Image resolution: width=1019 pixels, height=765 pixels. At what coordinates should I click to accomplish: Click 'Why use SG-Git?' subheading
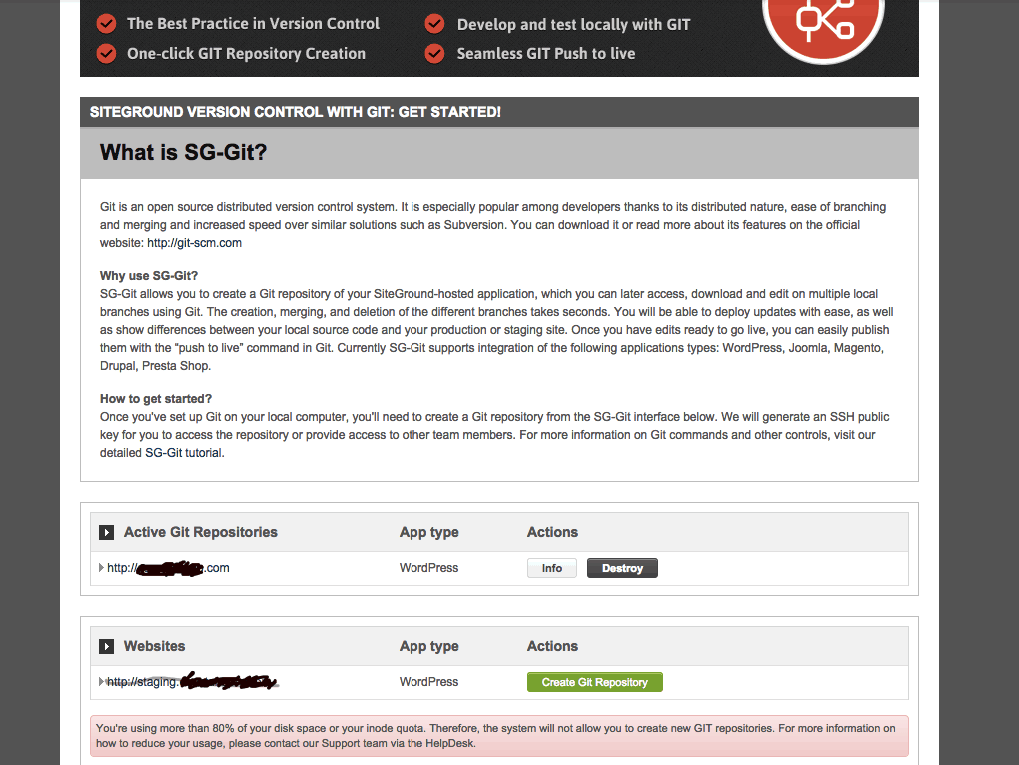[x=149, y=276]
